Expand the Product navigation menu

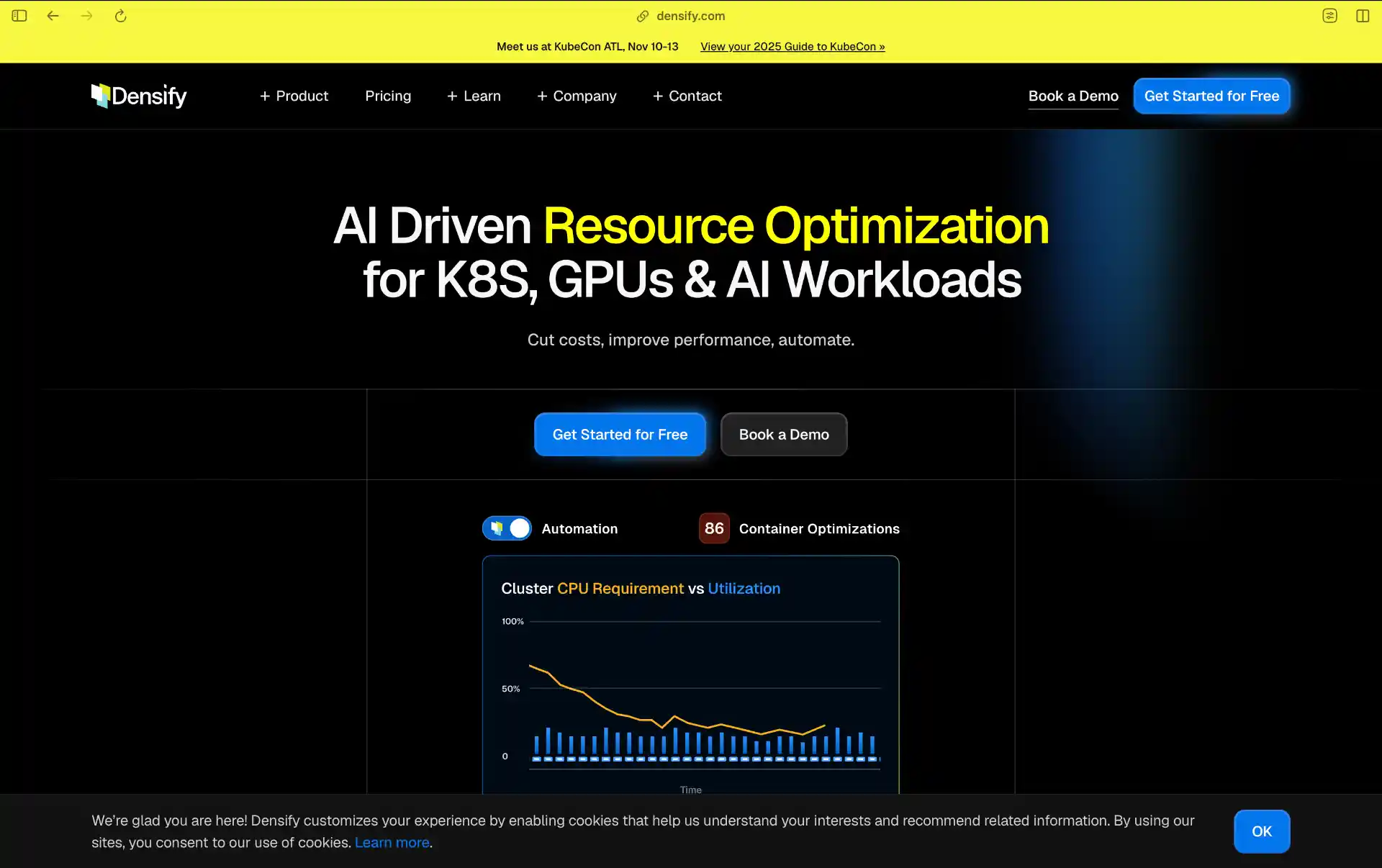point(294,96)
